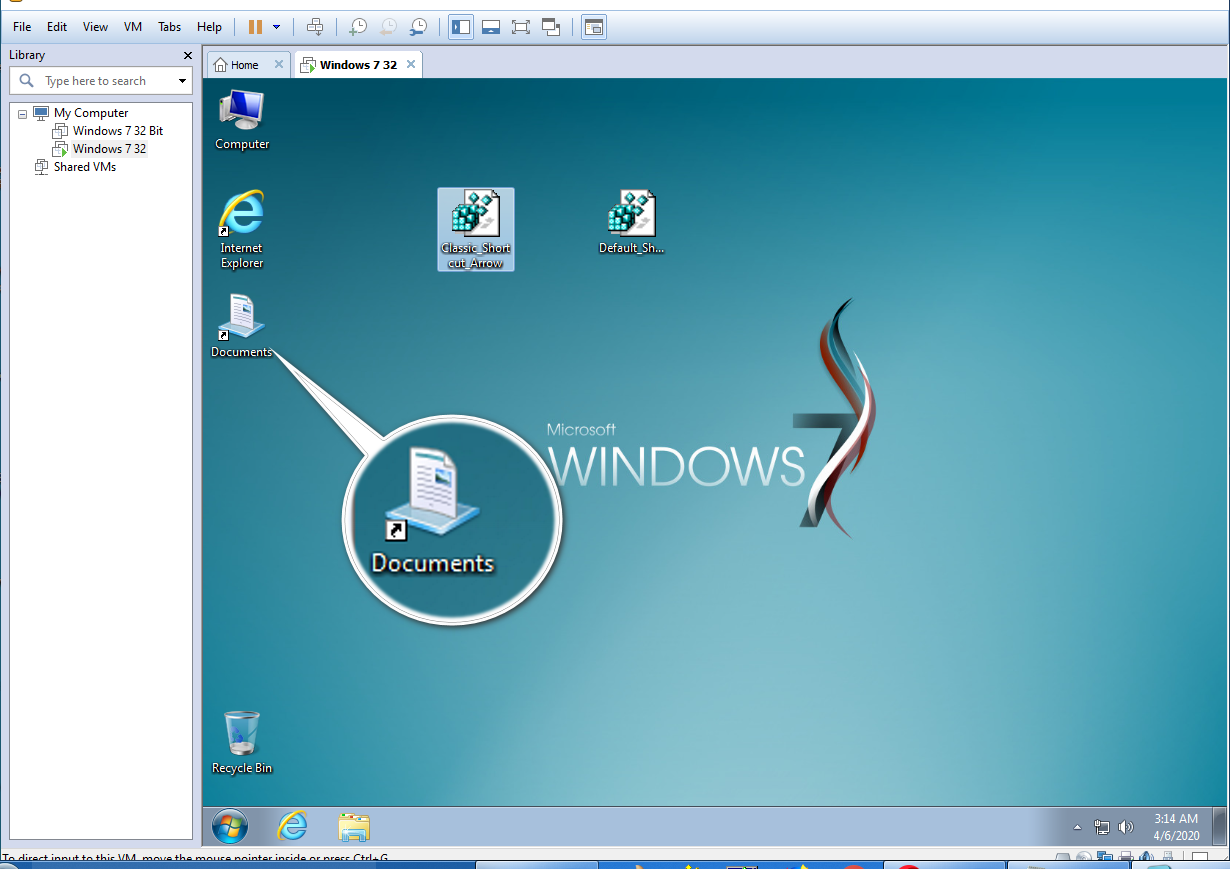Click the revert to snapshot icon

coord(387,27)
